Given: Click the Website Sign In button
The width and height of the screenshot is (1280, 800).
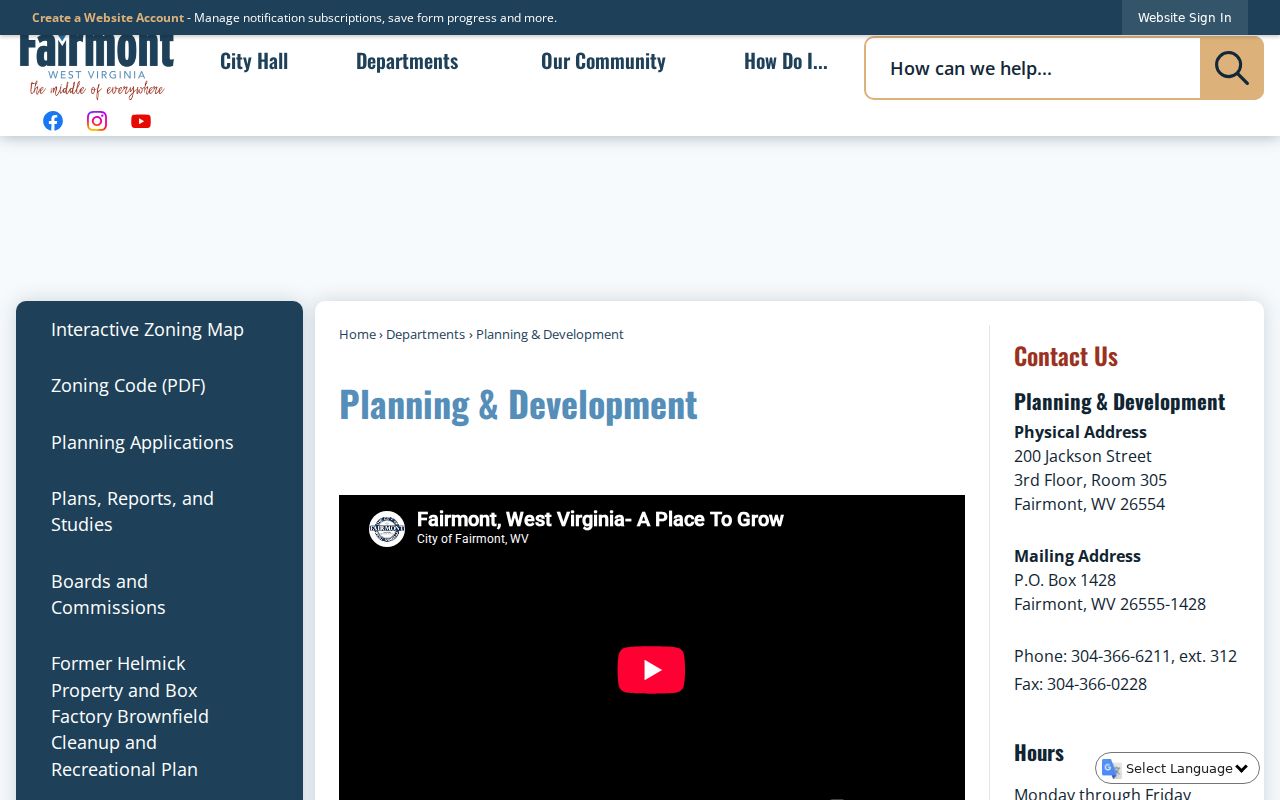Looking at the screenshot, I should tap(1184, 18).
